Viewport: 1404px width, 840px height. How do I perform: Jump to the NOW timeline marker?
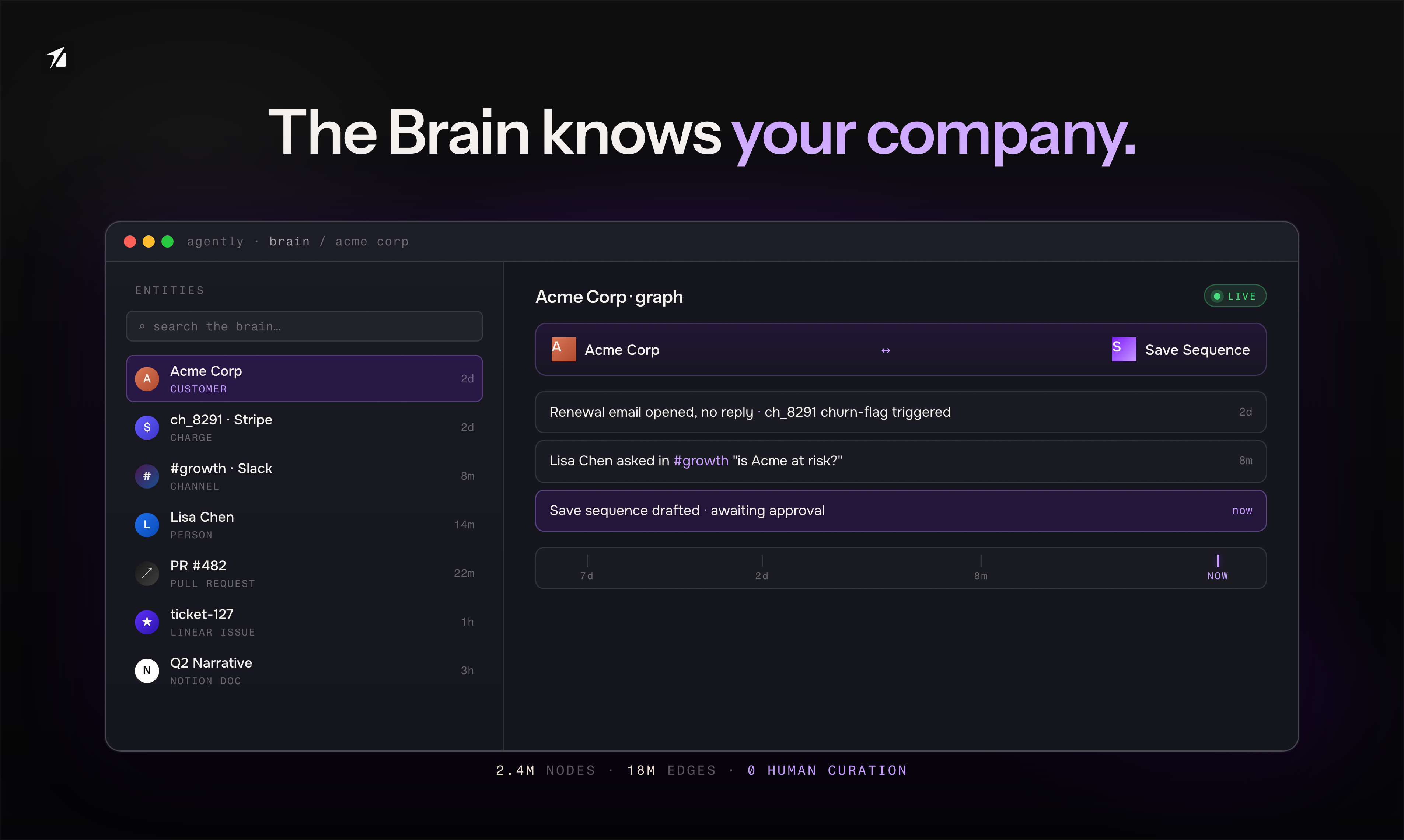point(1218,568)
